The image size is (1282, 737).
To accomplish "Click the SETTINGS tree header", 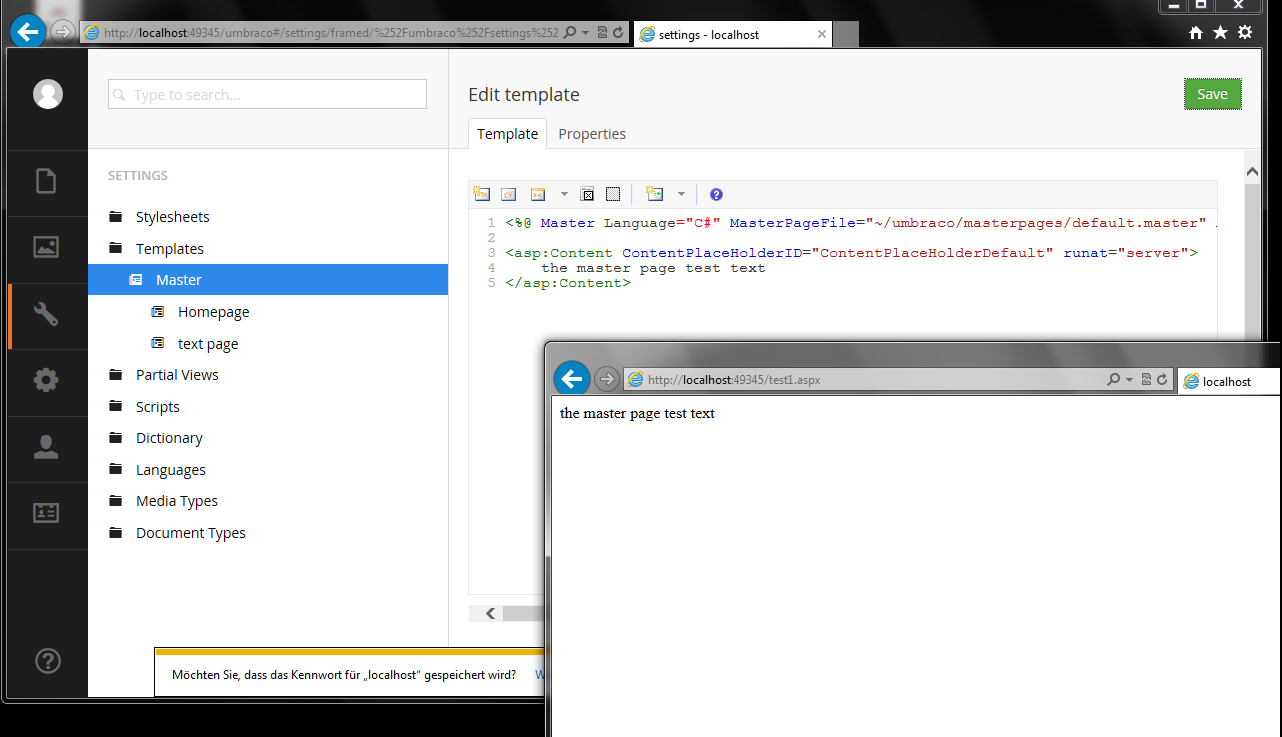I will point(138,176).
